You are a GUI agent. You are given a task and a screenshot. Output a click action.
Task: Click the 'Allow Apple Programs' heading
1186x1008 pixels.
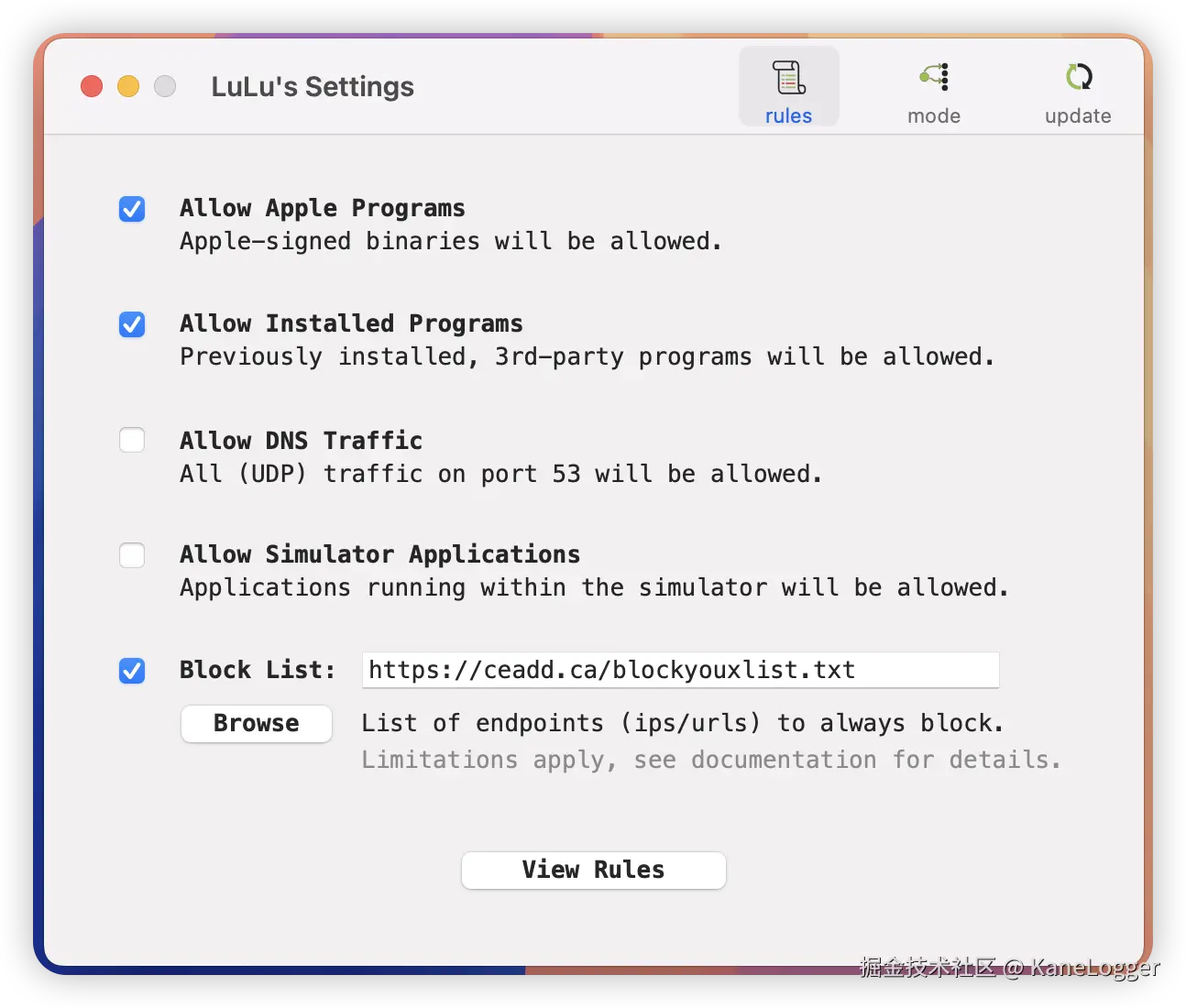(323, 208)
